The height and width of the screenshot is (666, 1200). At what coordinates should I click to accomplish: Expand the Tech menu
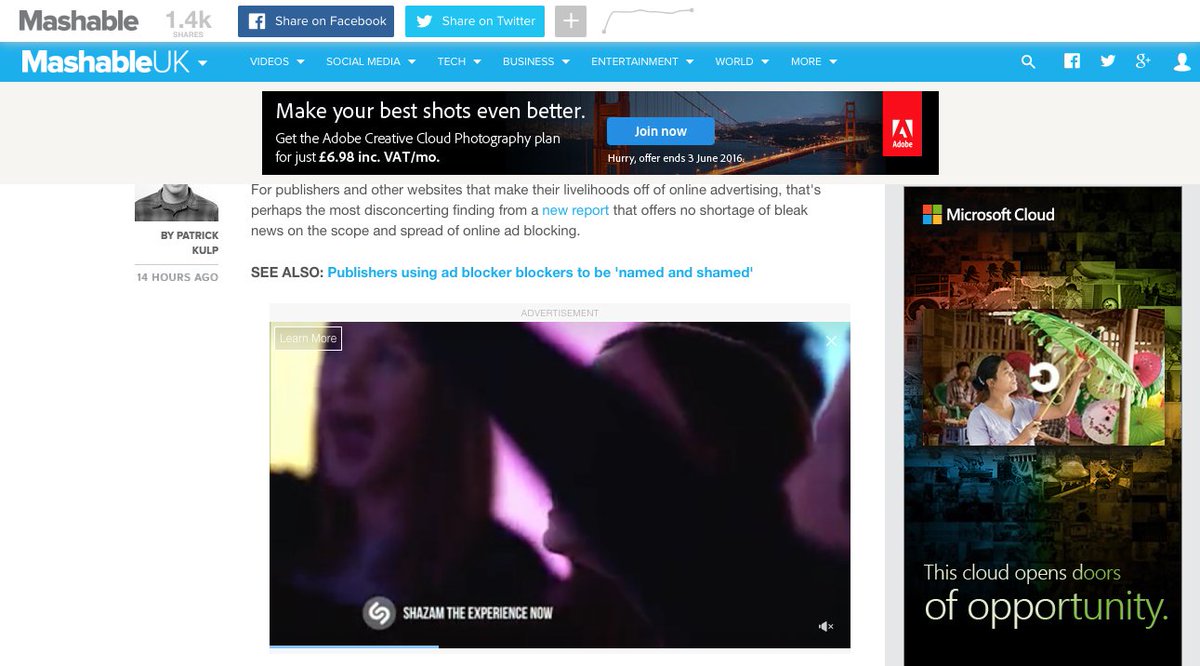pos(459,62)
